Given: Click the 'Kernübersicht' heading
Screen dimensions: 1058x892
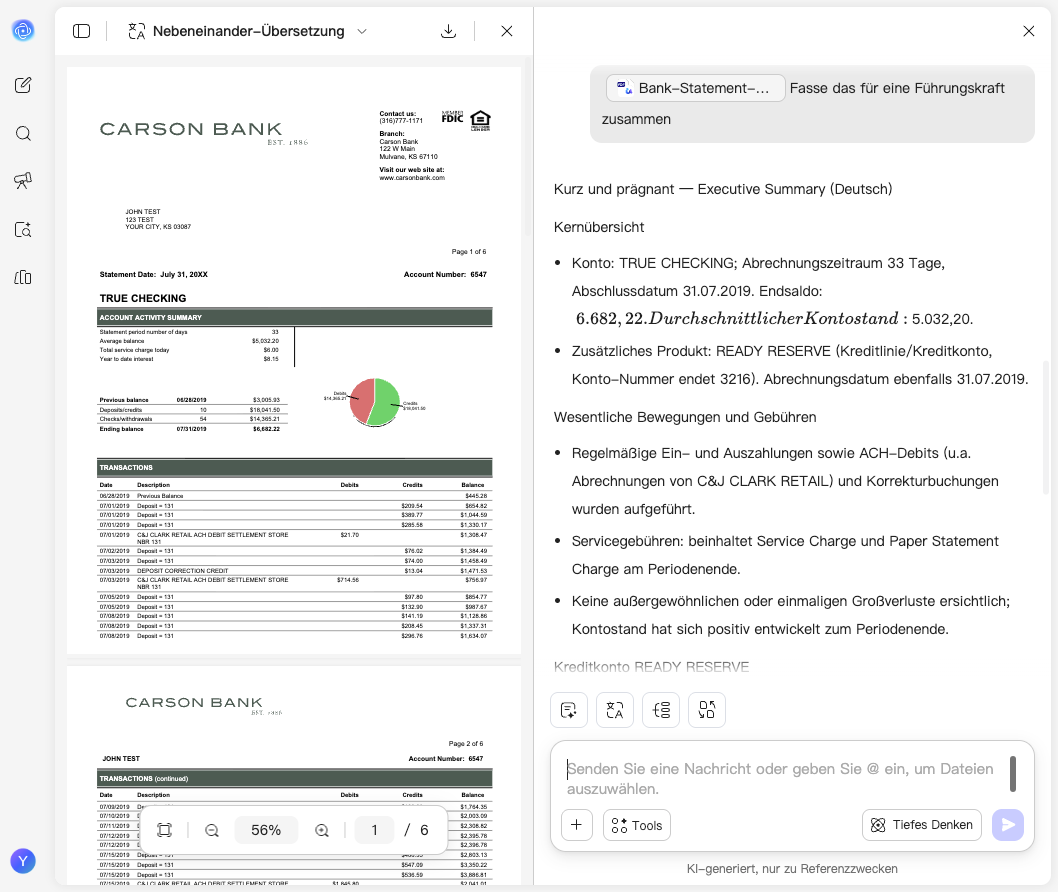Looking at the screenshot, I should pyautogui.click(x=598, y=227).
